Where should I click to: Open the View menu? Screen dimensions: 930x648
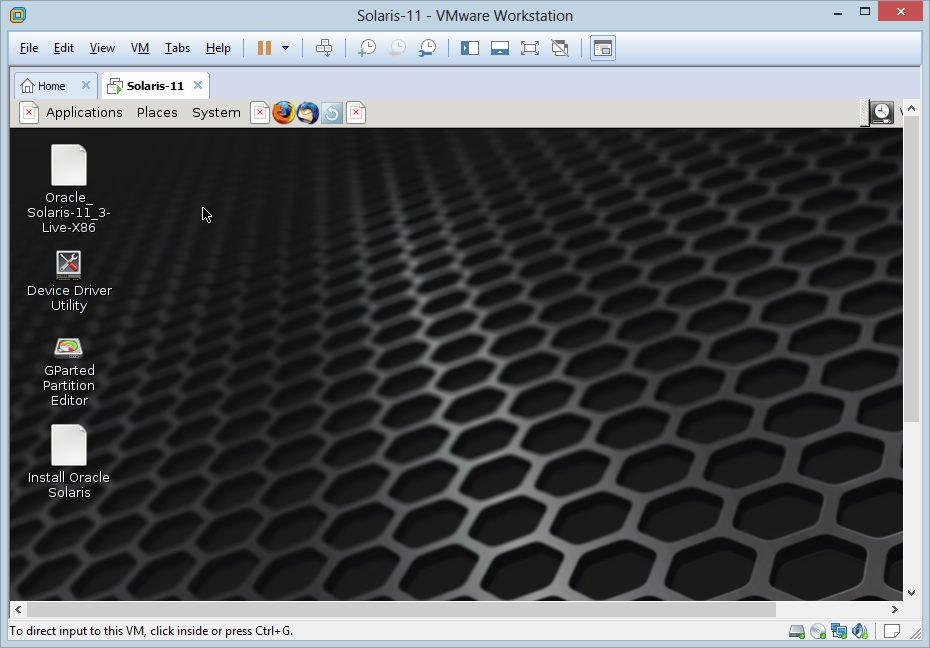click(x=102, y=48)
